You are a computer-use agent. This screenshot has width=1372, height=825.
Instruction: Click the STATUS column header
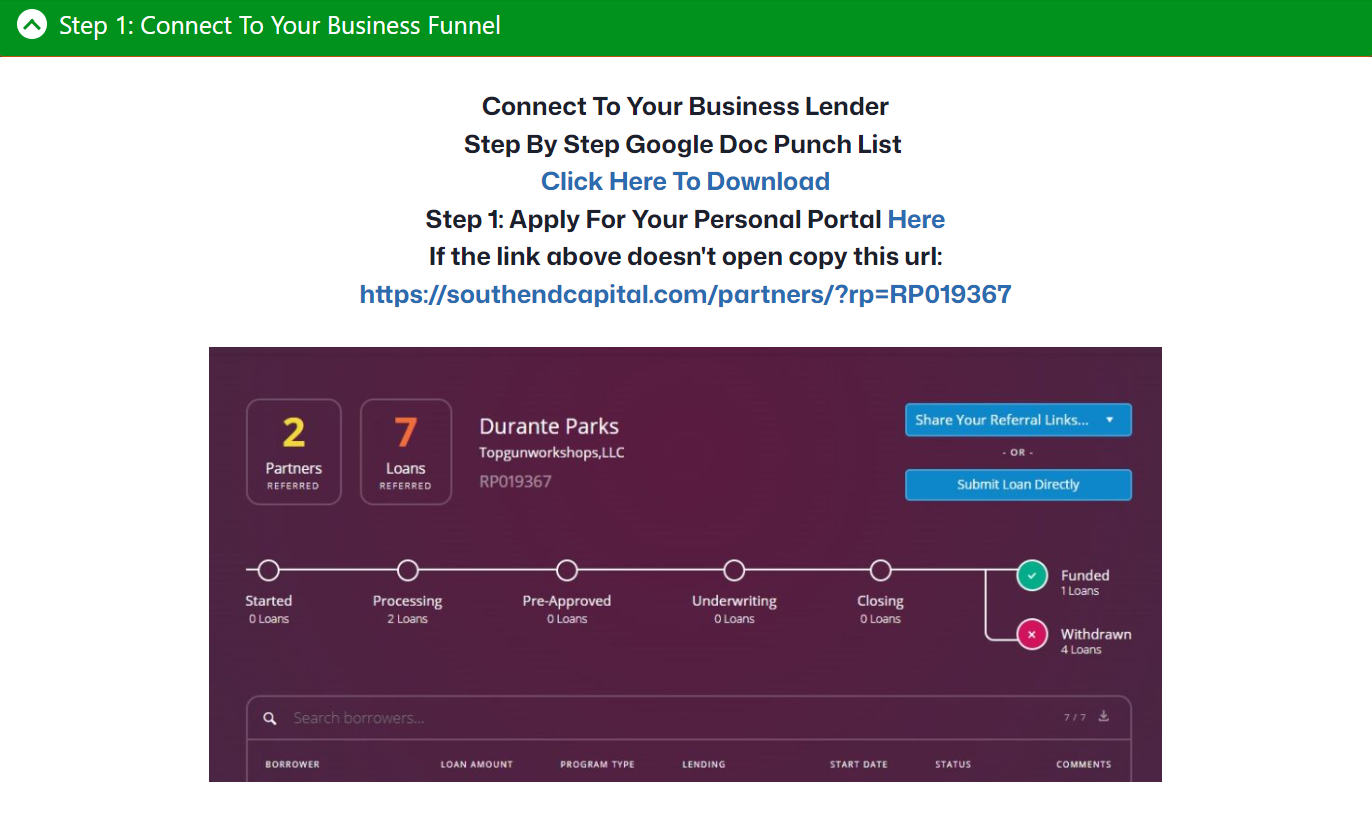[953, 764]
